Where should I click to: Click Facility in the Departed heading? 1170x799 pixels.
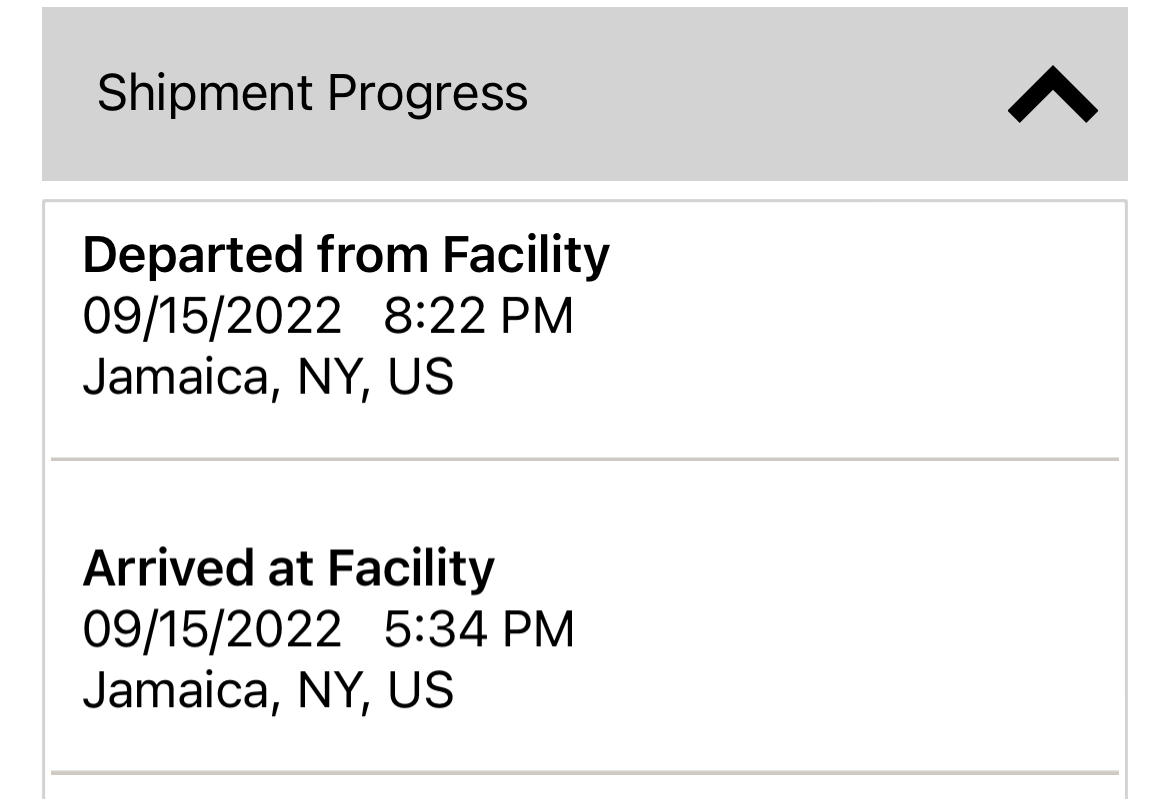tap(525, 255)
